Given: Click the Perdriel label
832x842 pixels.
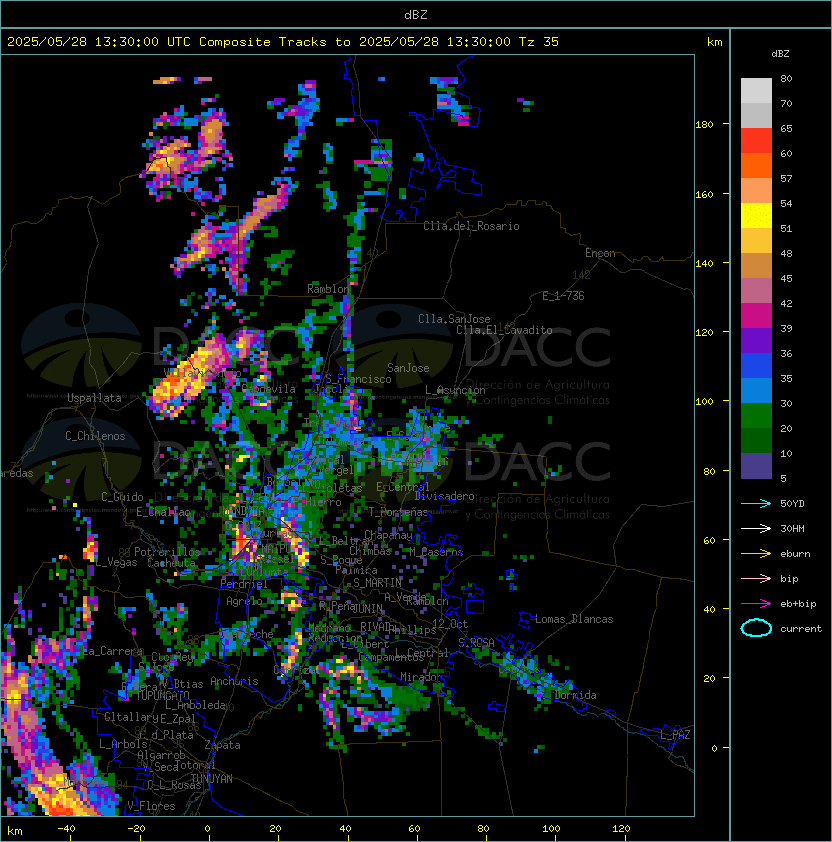Looking at the screenshot, I should click(243, 583).
